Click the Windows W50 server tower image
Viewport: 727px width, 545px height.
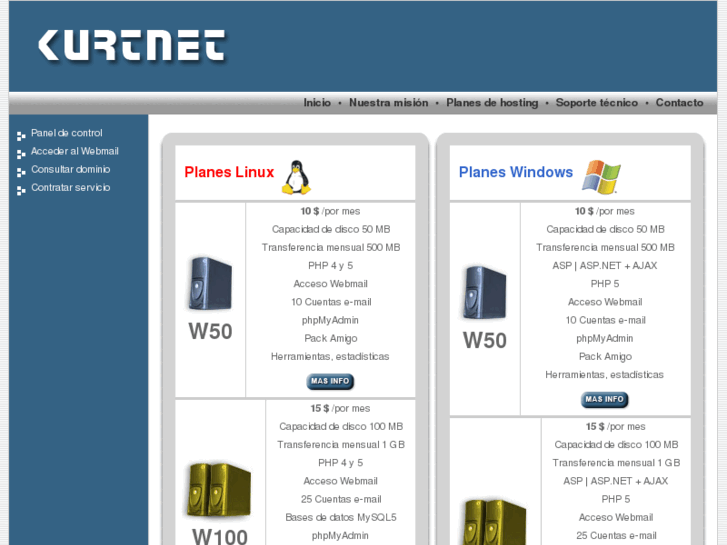click(x=485, y=293)
